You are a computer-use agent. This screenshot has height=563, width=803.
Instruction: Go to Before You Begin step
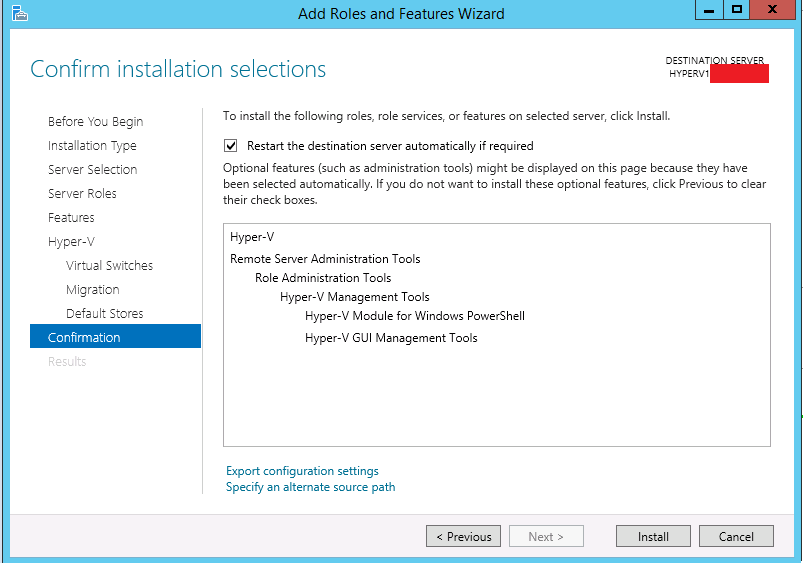(95, 121)
